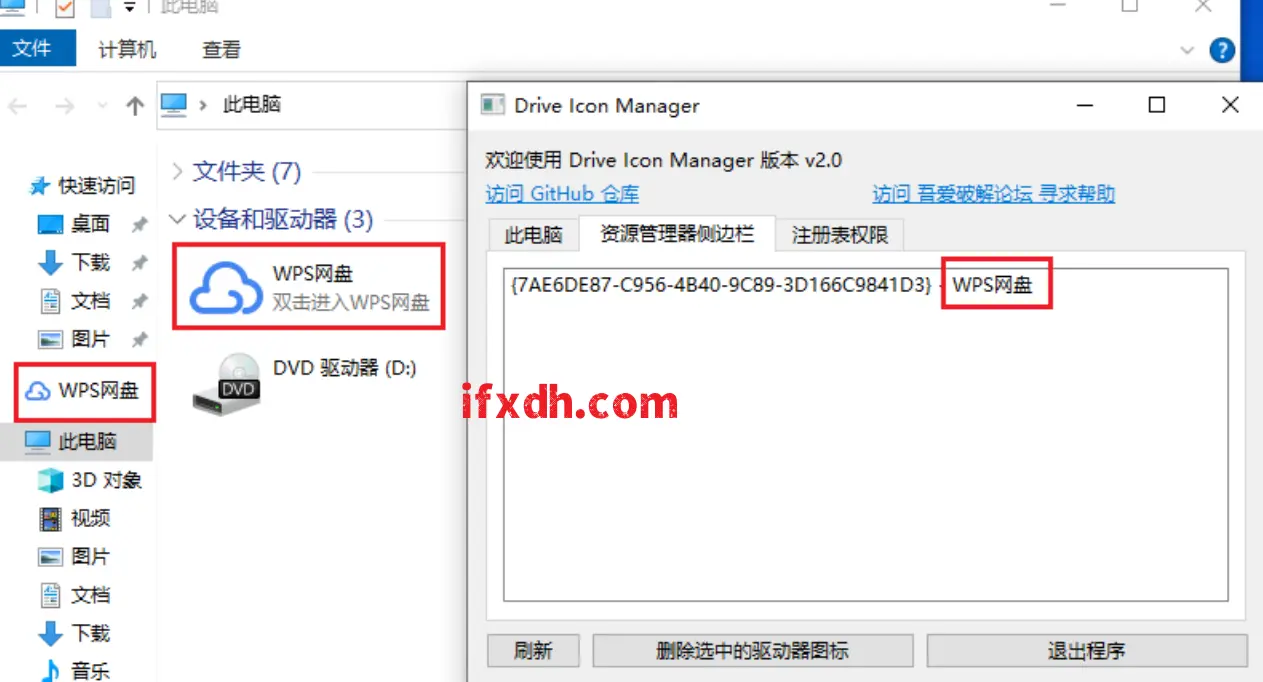
Task: Switch to the 此电脑 tab
Action: 533,235
